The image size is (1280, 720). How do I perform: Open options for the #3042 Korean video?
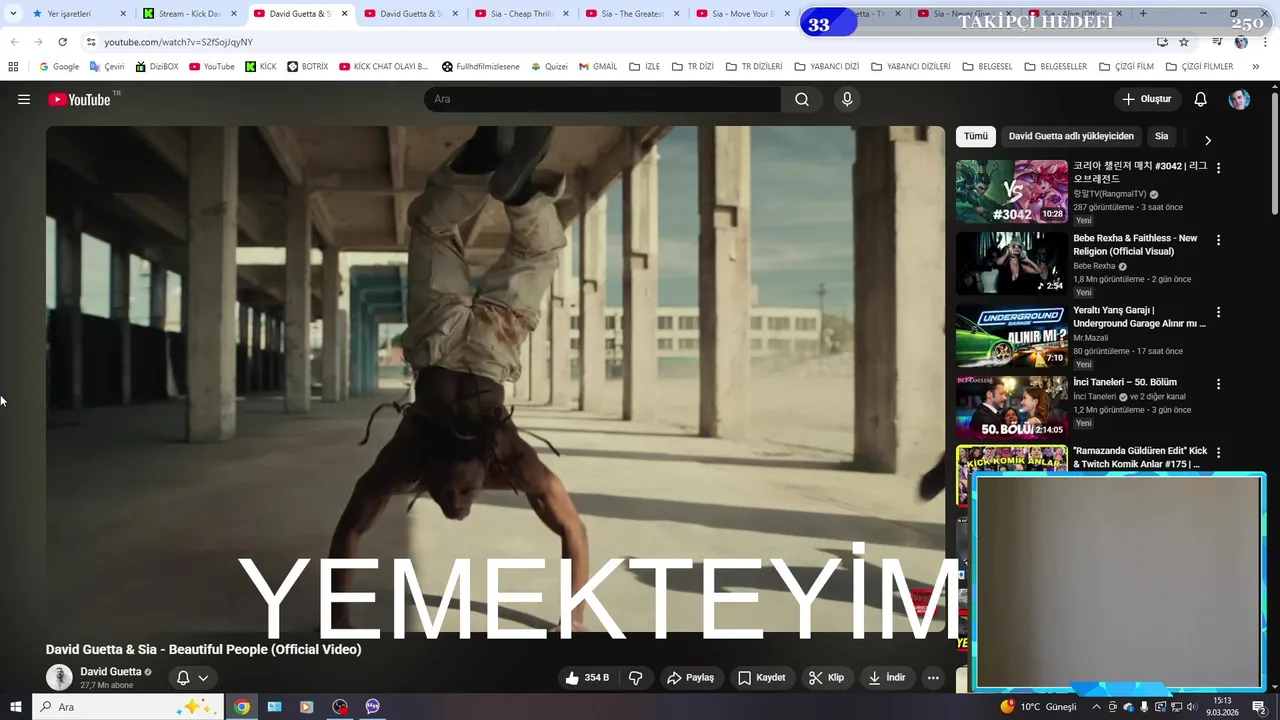coord(1218,168)
